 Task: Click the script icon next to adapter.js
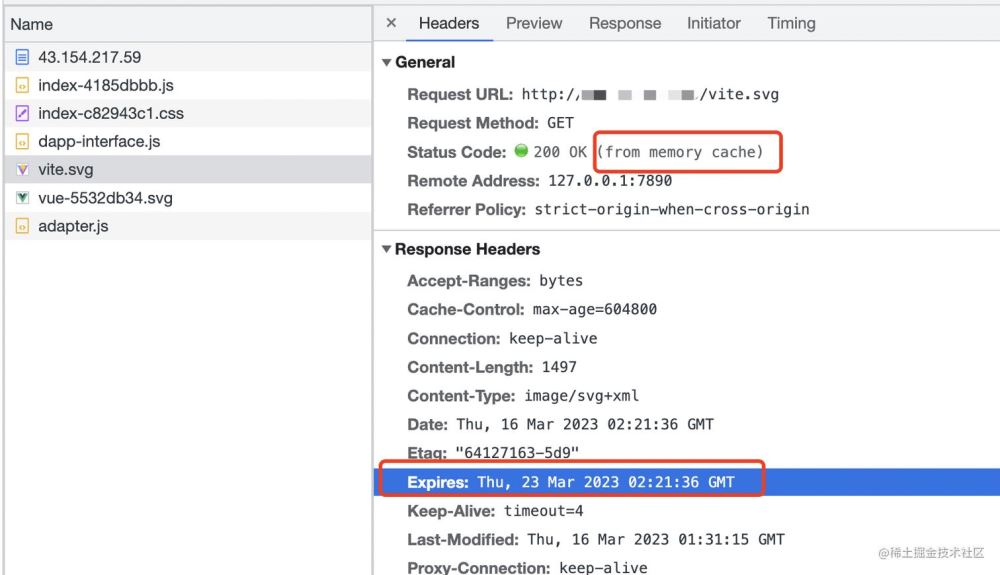click(x=22, y=226)
